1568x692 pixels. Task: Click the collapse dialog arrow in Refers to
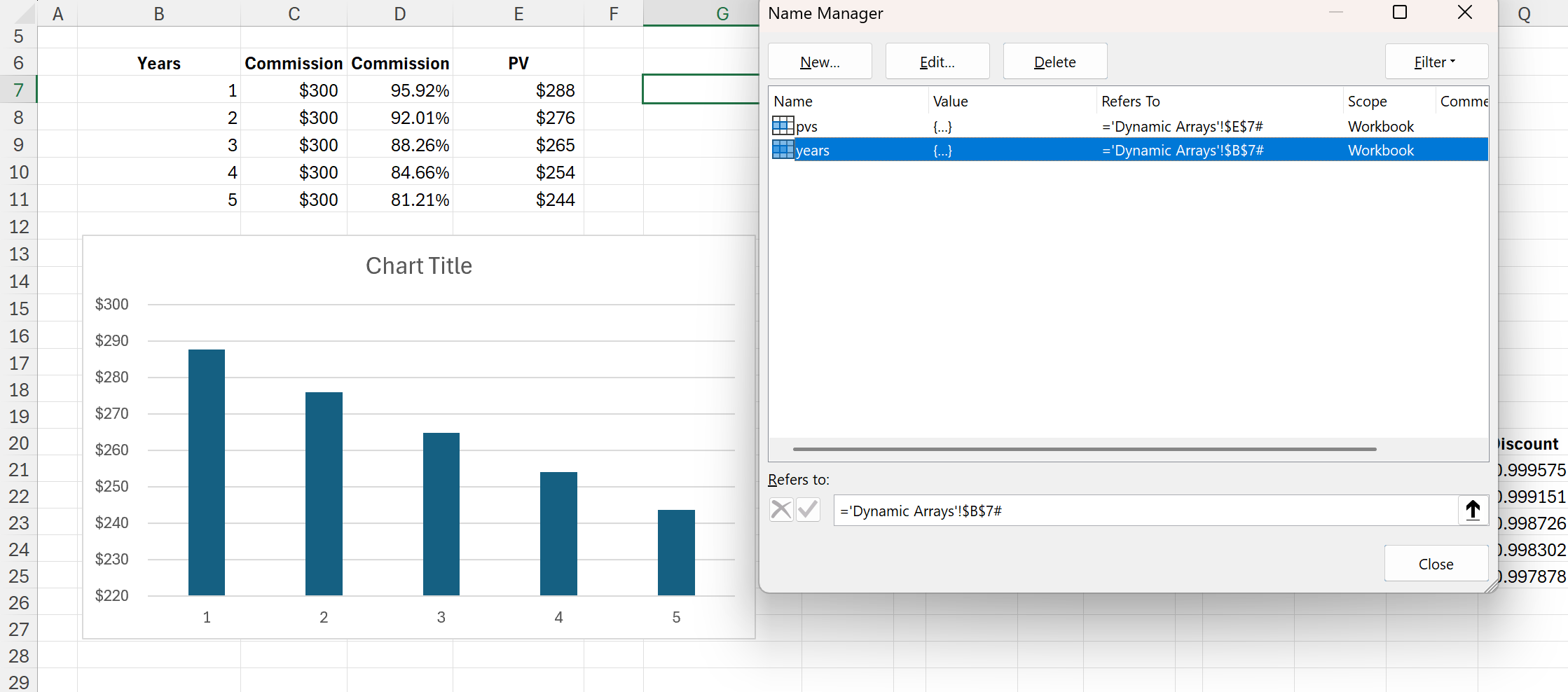1472,511
